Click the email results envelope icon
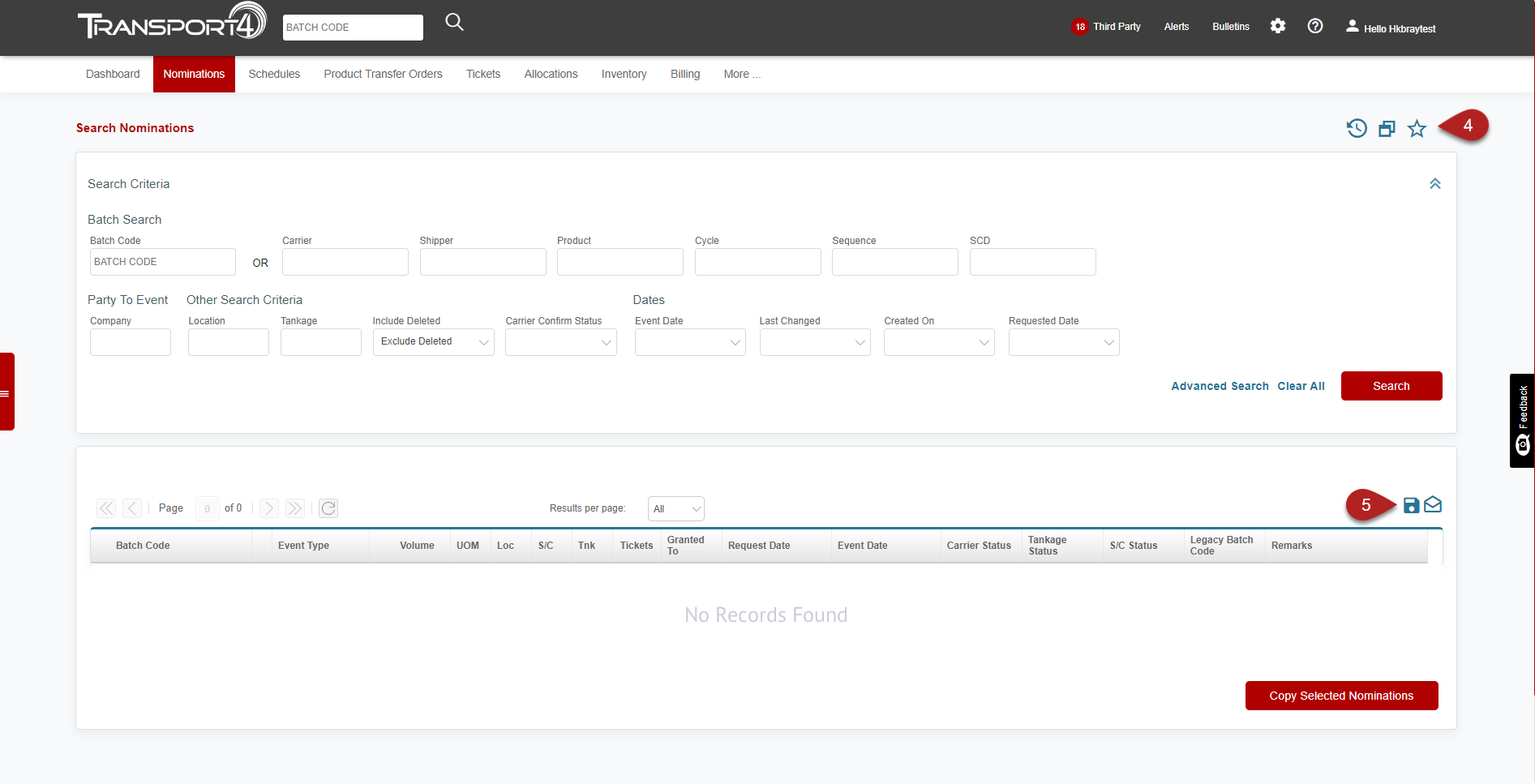1535x784 pixels. coord(1433,505)
